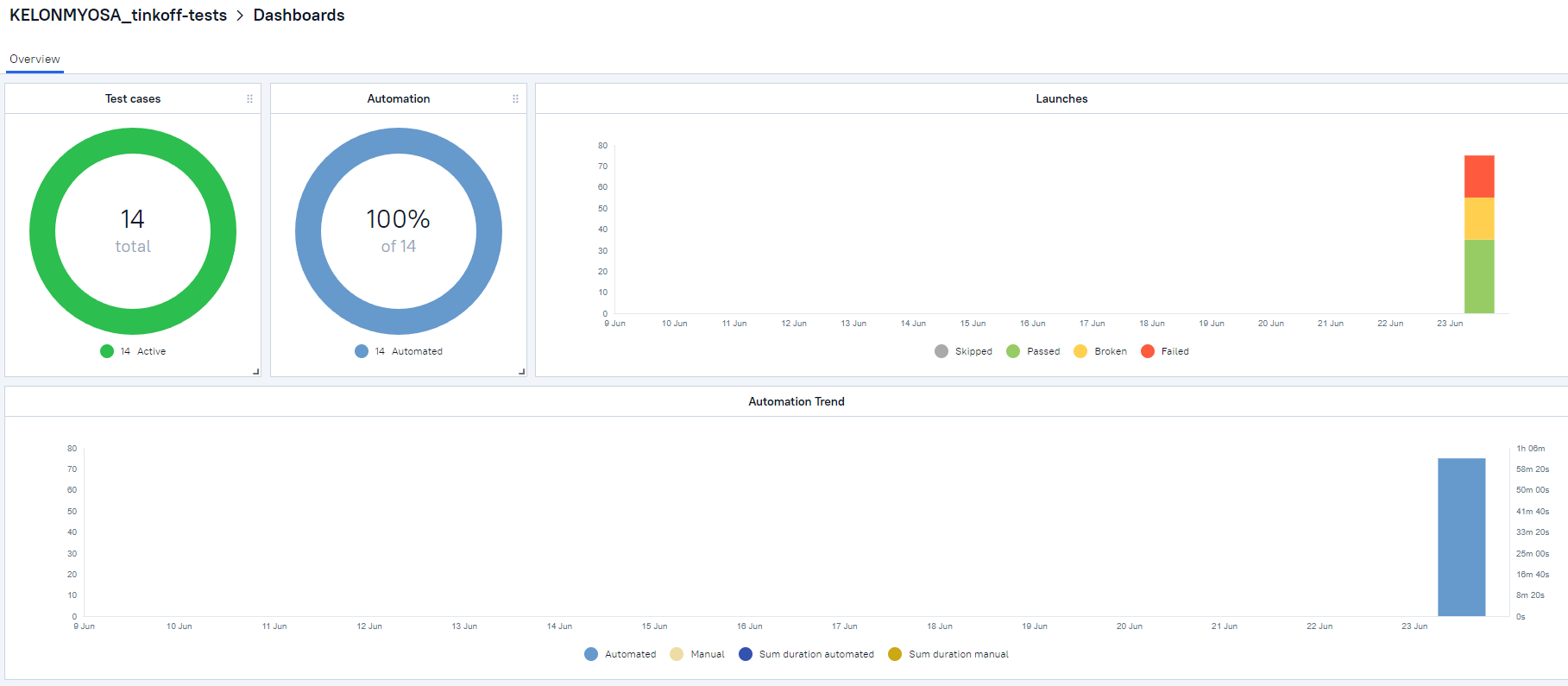Click the '1h 06m' duration axis label

pos(1531,449)
